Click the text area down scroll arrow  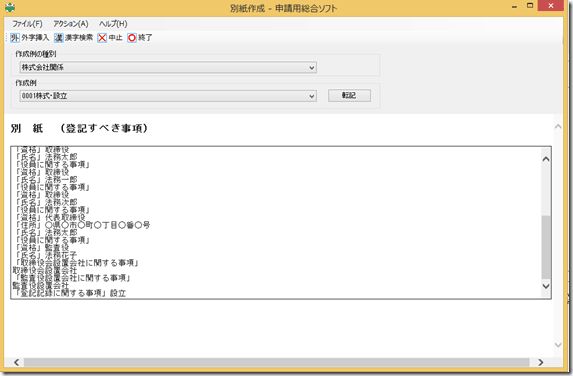coord(546,286)
